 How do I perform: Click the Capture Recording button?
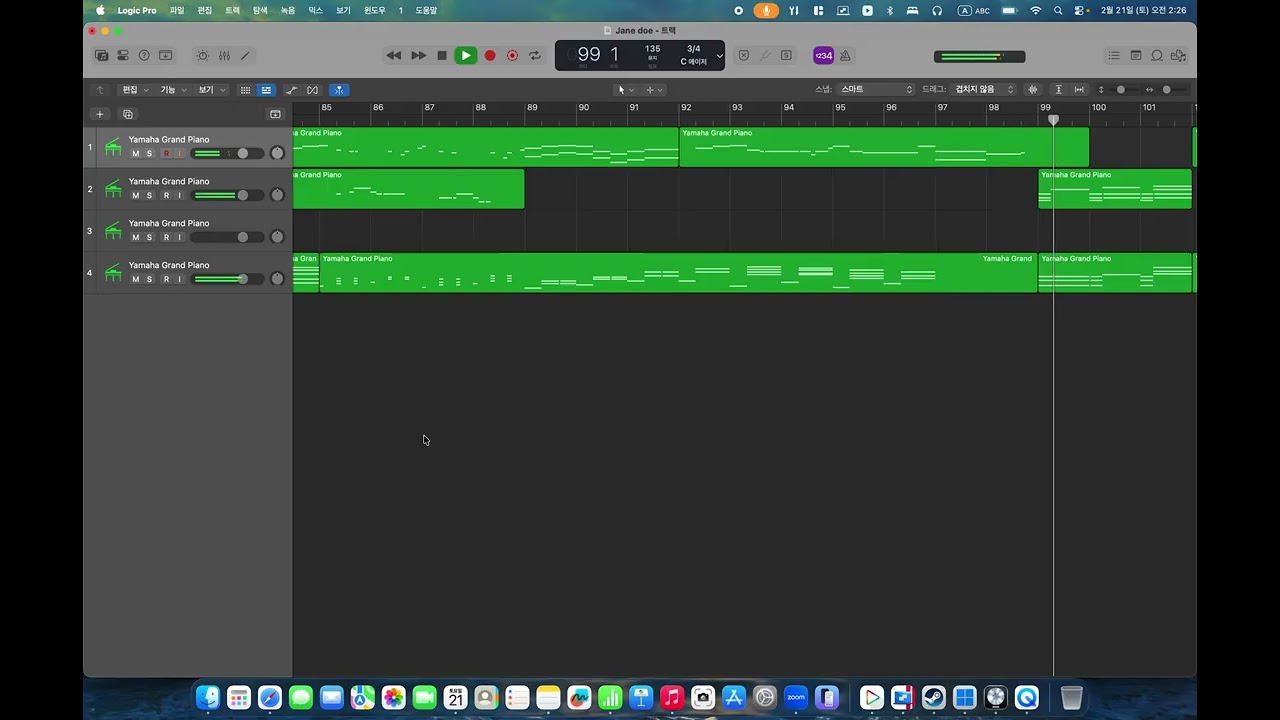[512, 56]
